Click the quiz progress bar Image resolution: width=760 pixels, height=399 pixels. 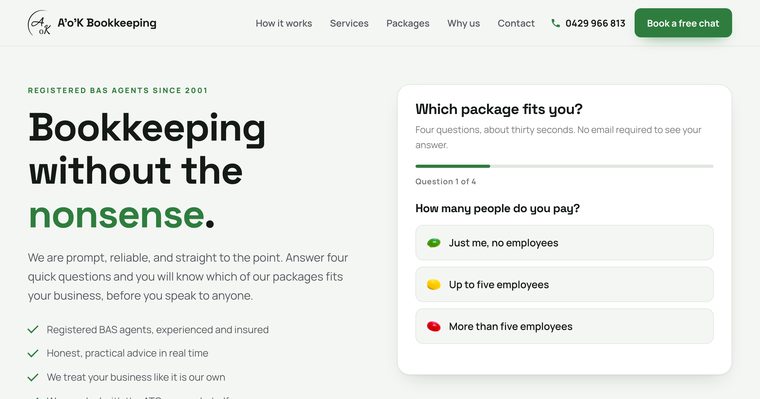tap(564, 166)
